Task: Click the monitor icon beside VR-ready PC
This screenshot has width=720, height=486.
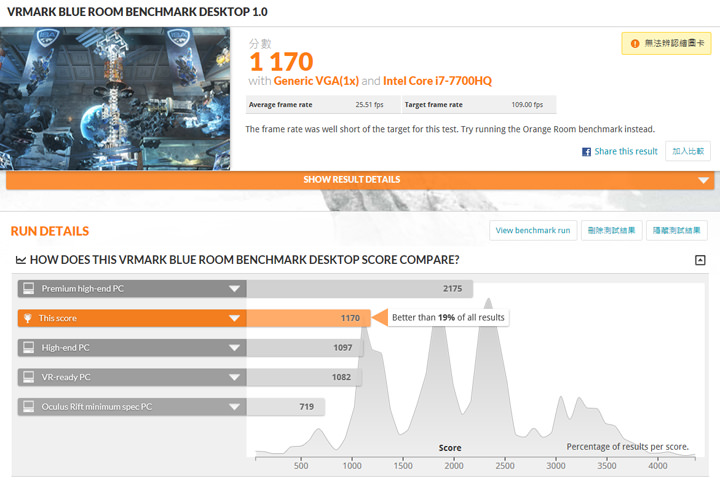Action: (x=29, y=377)
